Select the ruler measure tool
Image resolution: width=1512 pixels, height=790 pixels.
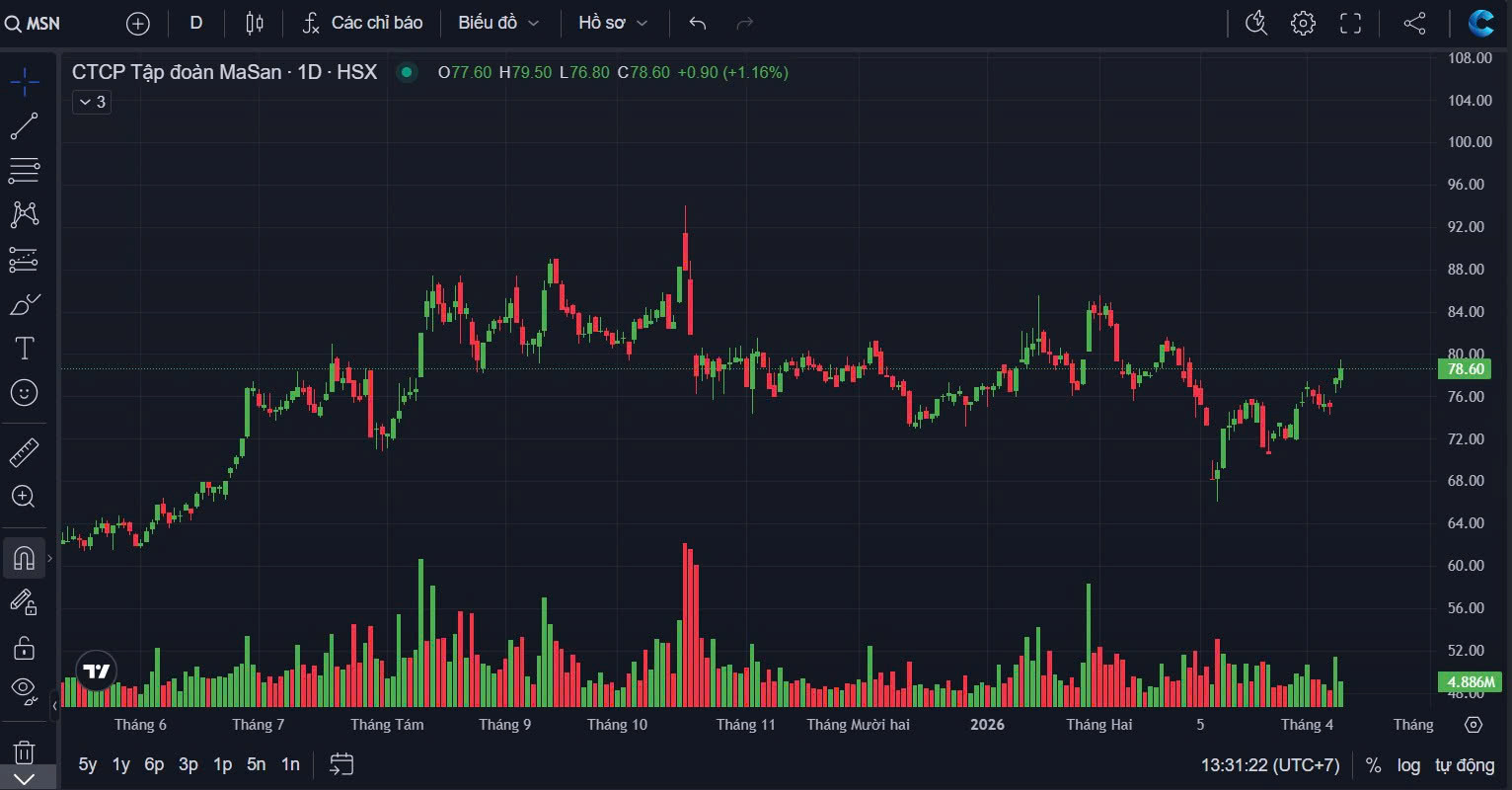click(x=24, y=453)
